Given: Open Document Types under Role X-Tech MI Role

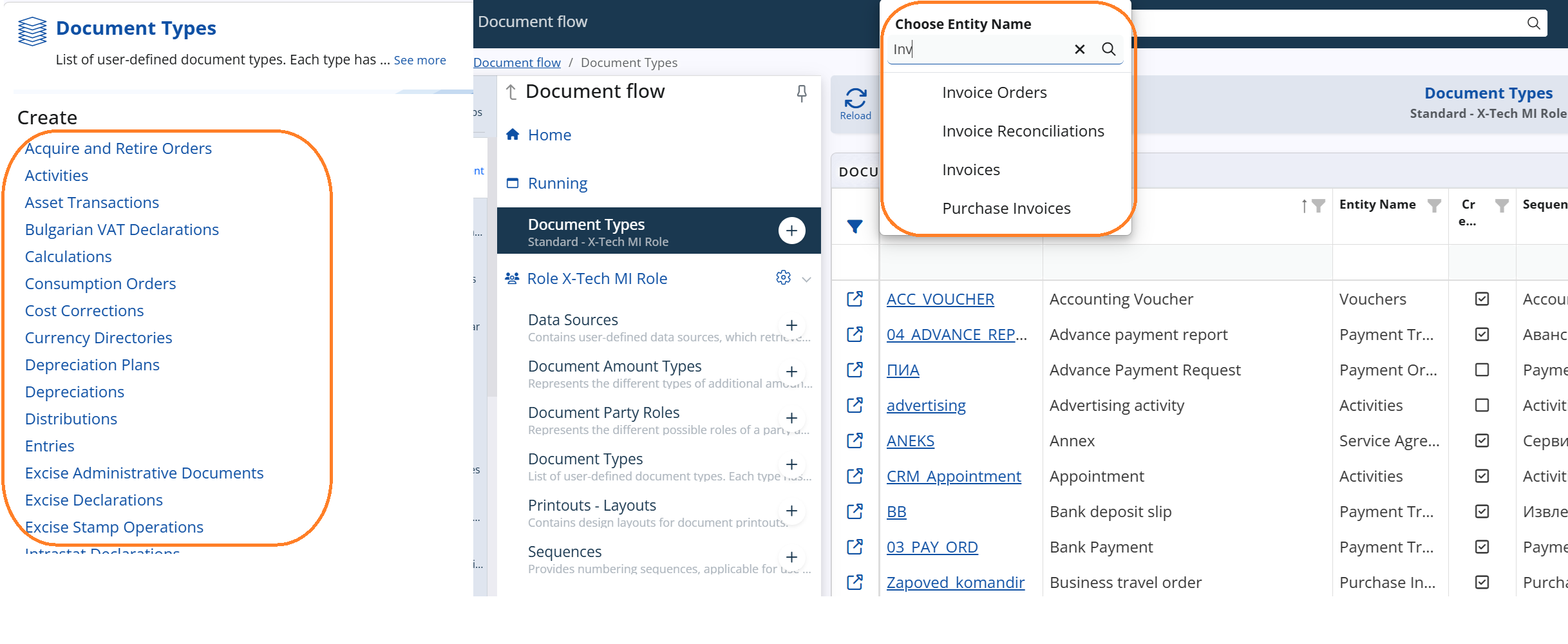Looking at the screenshot, I should (585, 459).
